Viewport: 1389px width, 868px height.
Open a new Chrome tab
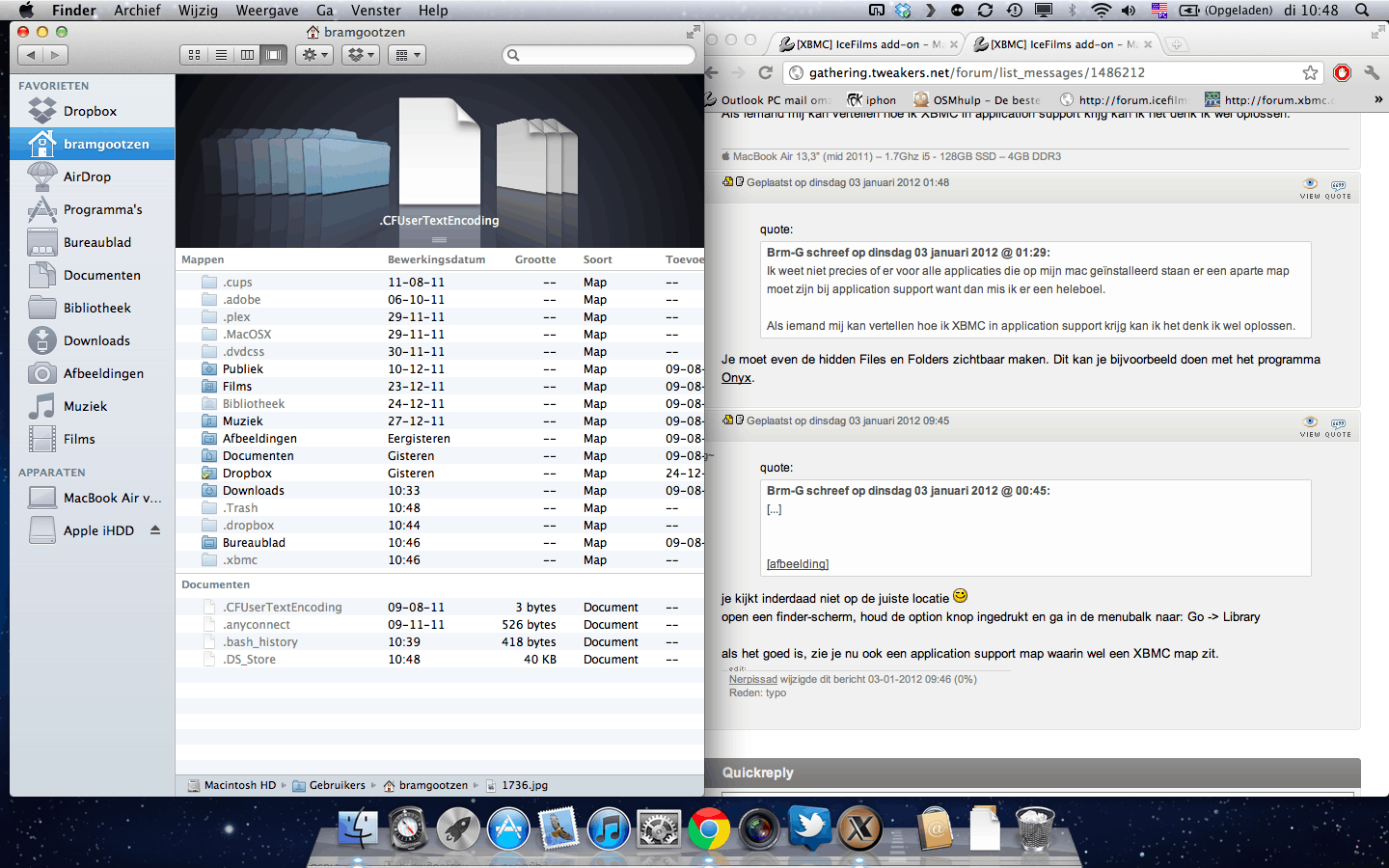click(x=1176, y=44)
